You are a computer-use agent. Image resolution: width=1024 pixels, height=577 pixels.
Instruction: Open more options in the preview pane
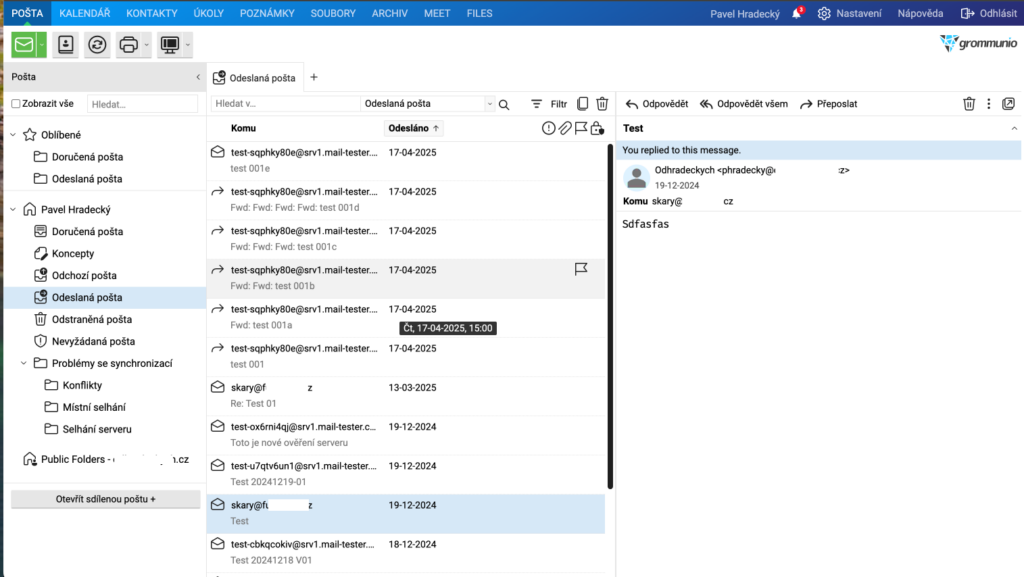click(989, 104)
